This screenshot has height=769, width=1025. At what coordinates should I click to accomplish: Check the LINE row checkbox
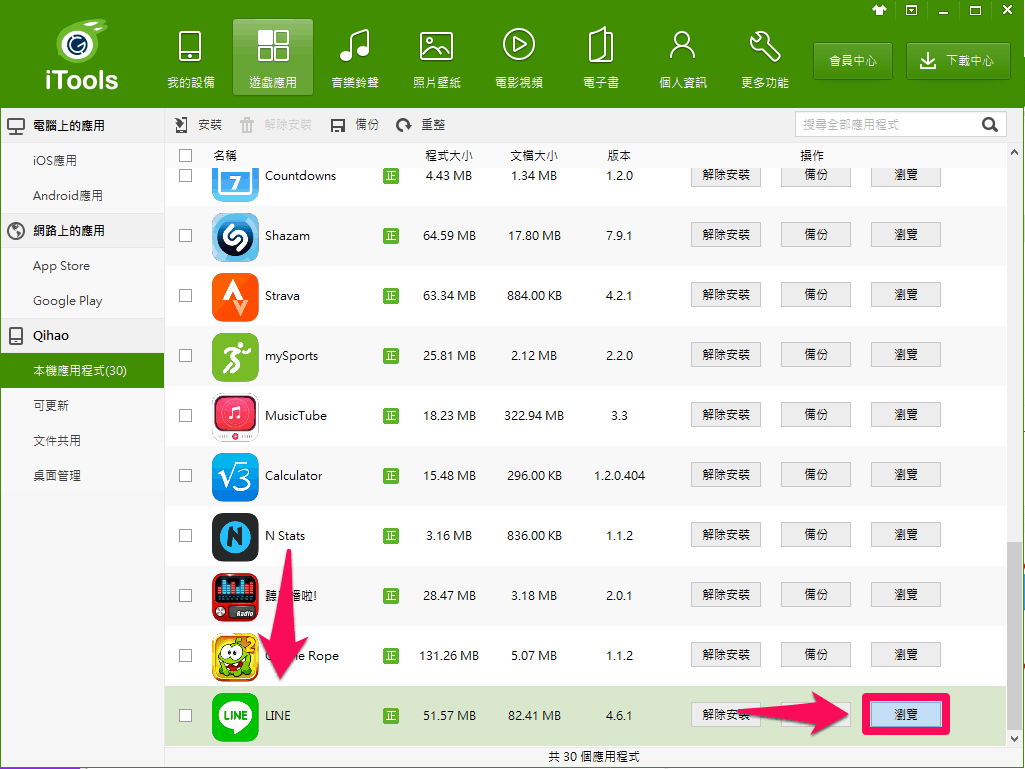186,715
